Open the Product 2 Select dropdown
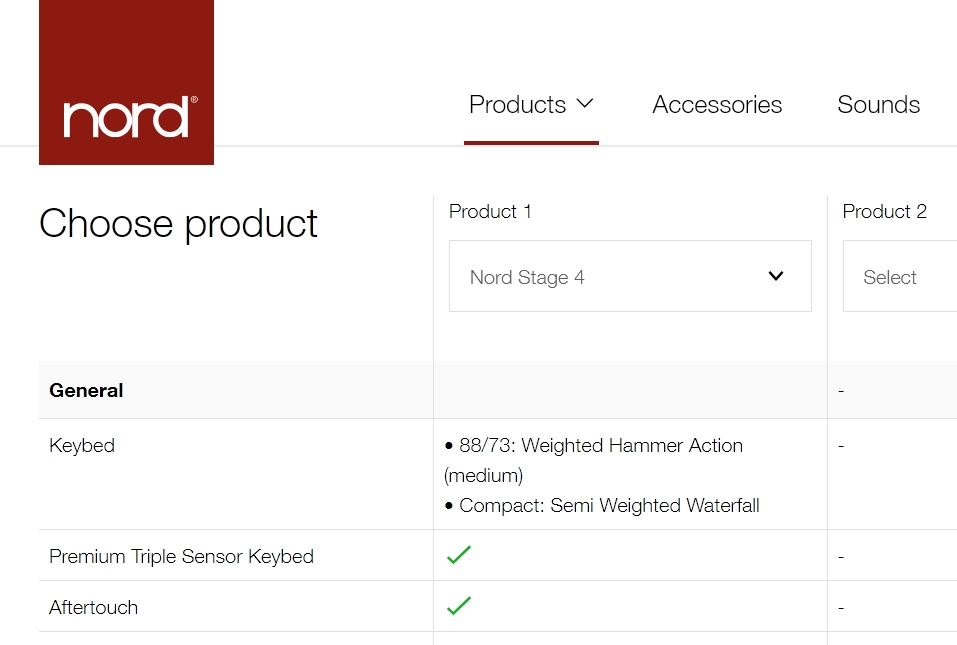This screenshot has height=645, width=957. click(x=900, y=277)
